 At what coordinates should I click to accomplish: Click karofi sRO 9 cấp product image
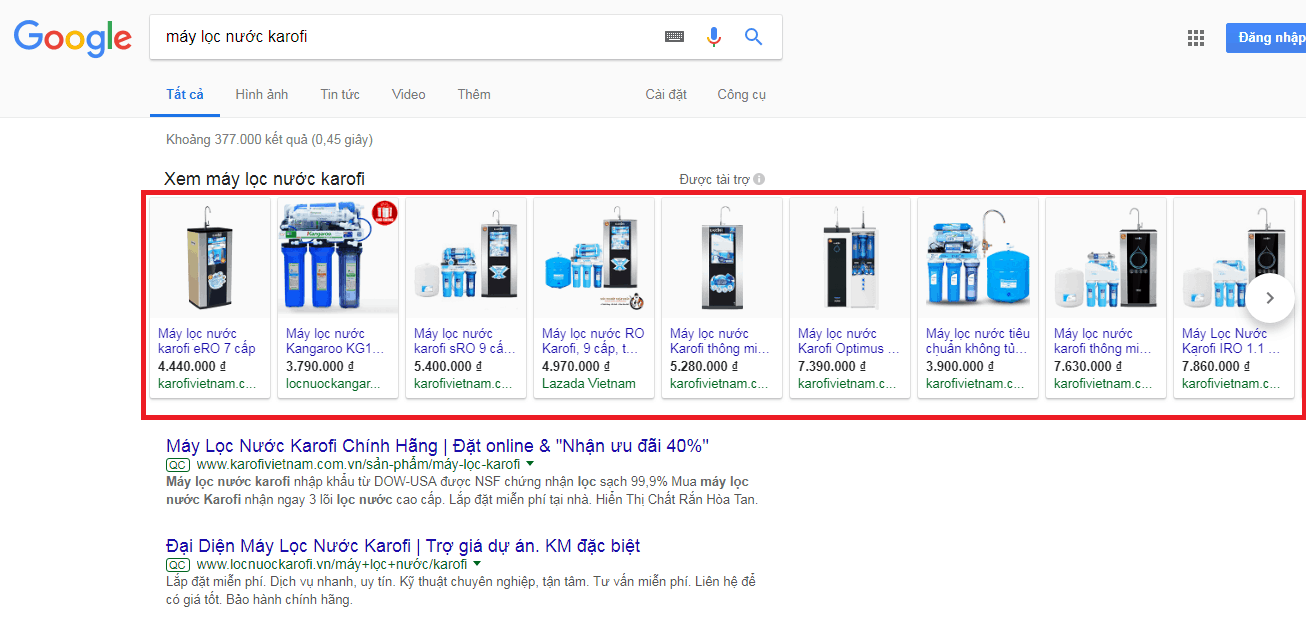click(x=466, y=259)
